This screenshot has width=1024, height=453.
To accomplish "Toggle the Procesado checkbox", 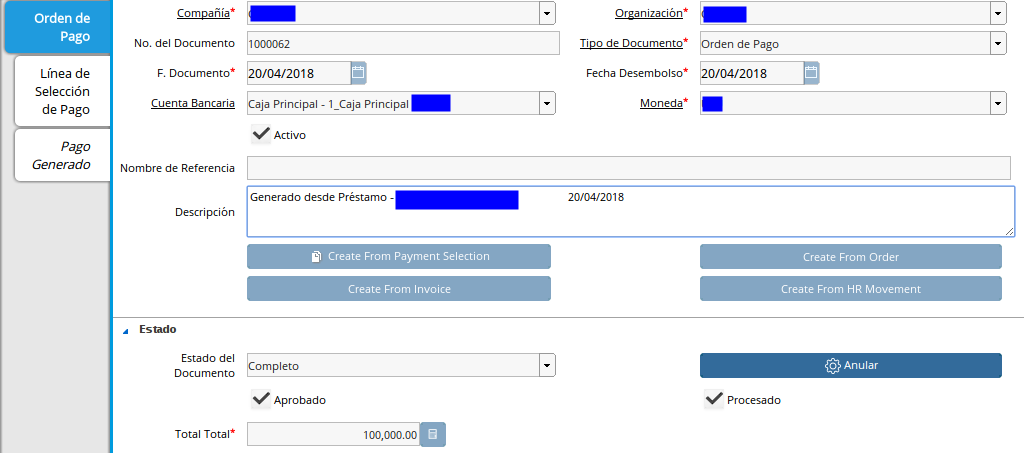I will tap(714, 399).
